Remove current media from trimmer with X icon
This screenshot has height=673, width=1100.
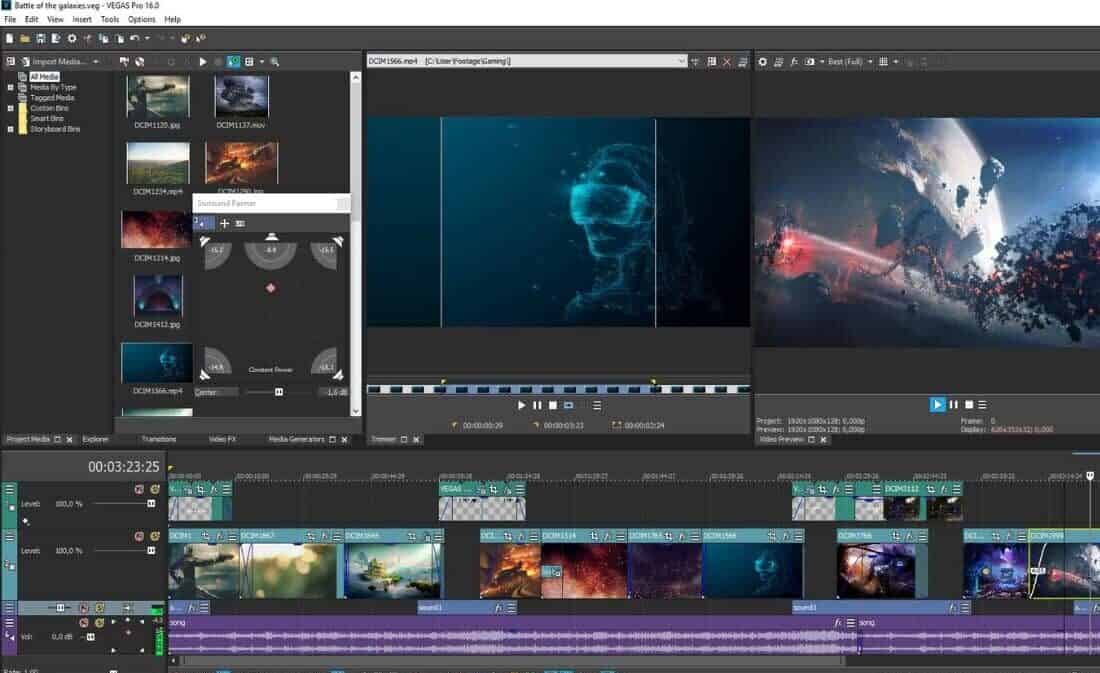point(727,62)
